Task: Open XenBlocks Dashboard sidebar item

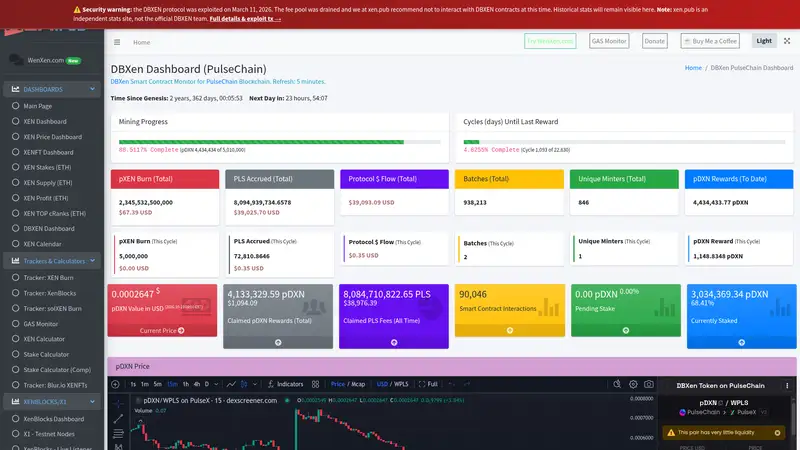Action: [x=54, y=419]
